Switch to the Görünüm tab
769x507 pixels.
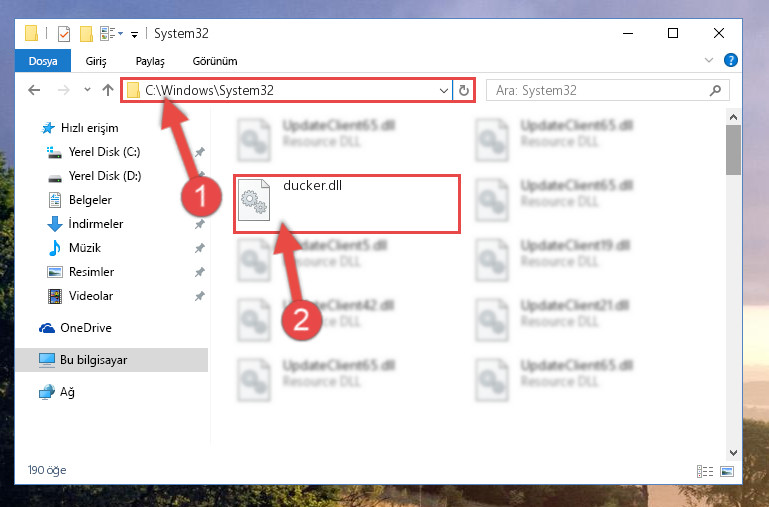point(215,61)
